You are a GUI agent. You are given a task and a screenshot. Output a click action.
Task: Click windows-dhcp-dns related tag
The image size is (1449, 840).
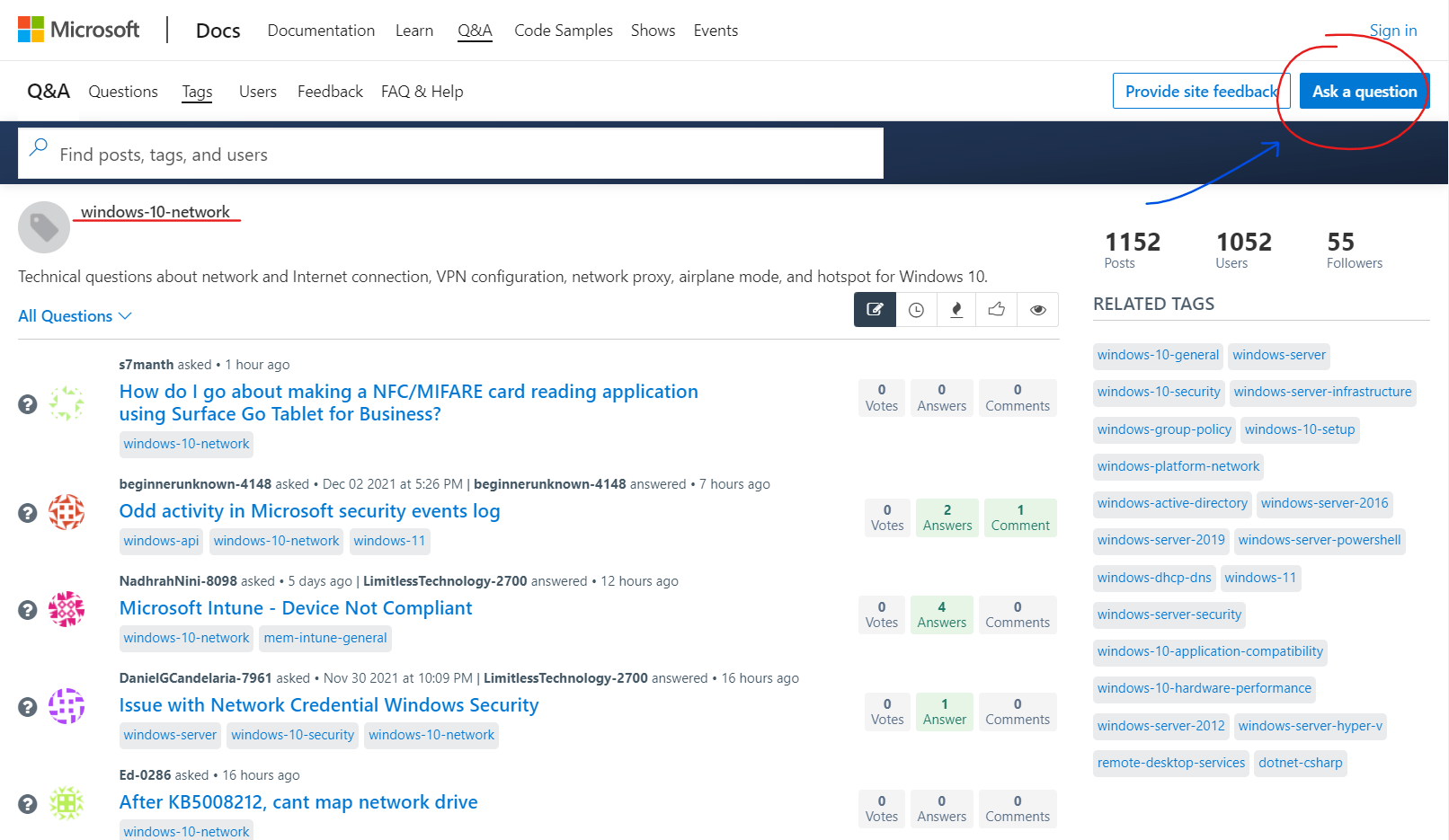pyautogui.click(x=1154, y=578)
